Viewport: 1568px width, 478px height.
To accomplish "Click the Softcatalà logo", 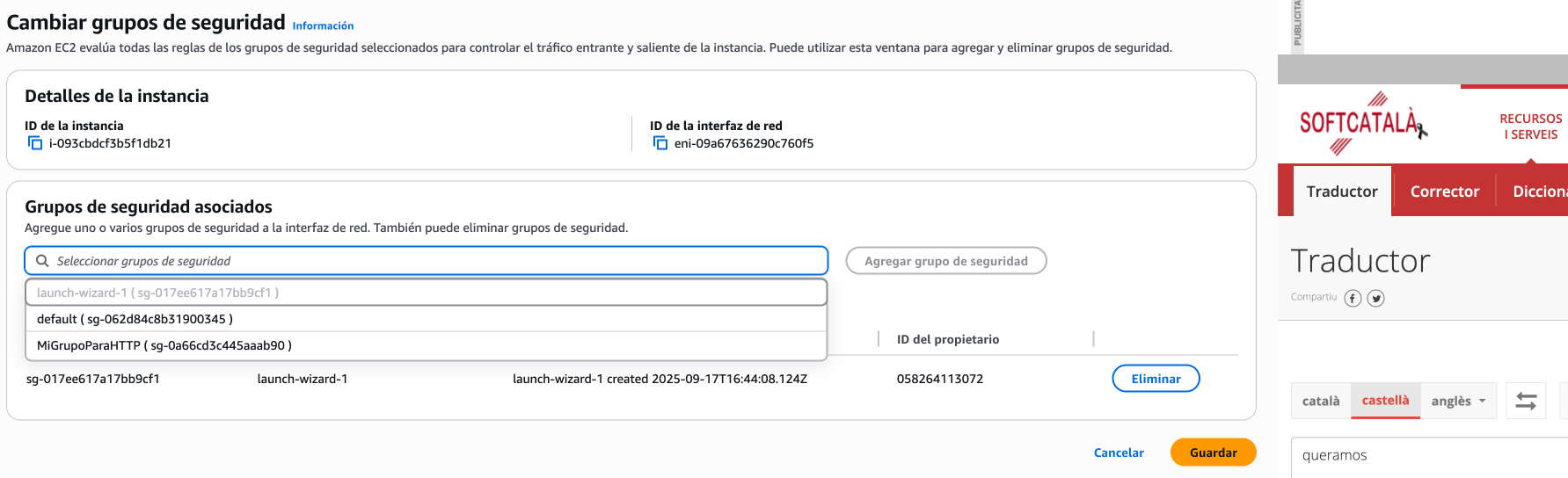I will pyautogui.click(x=1360, y=123).
